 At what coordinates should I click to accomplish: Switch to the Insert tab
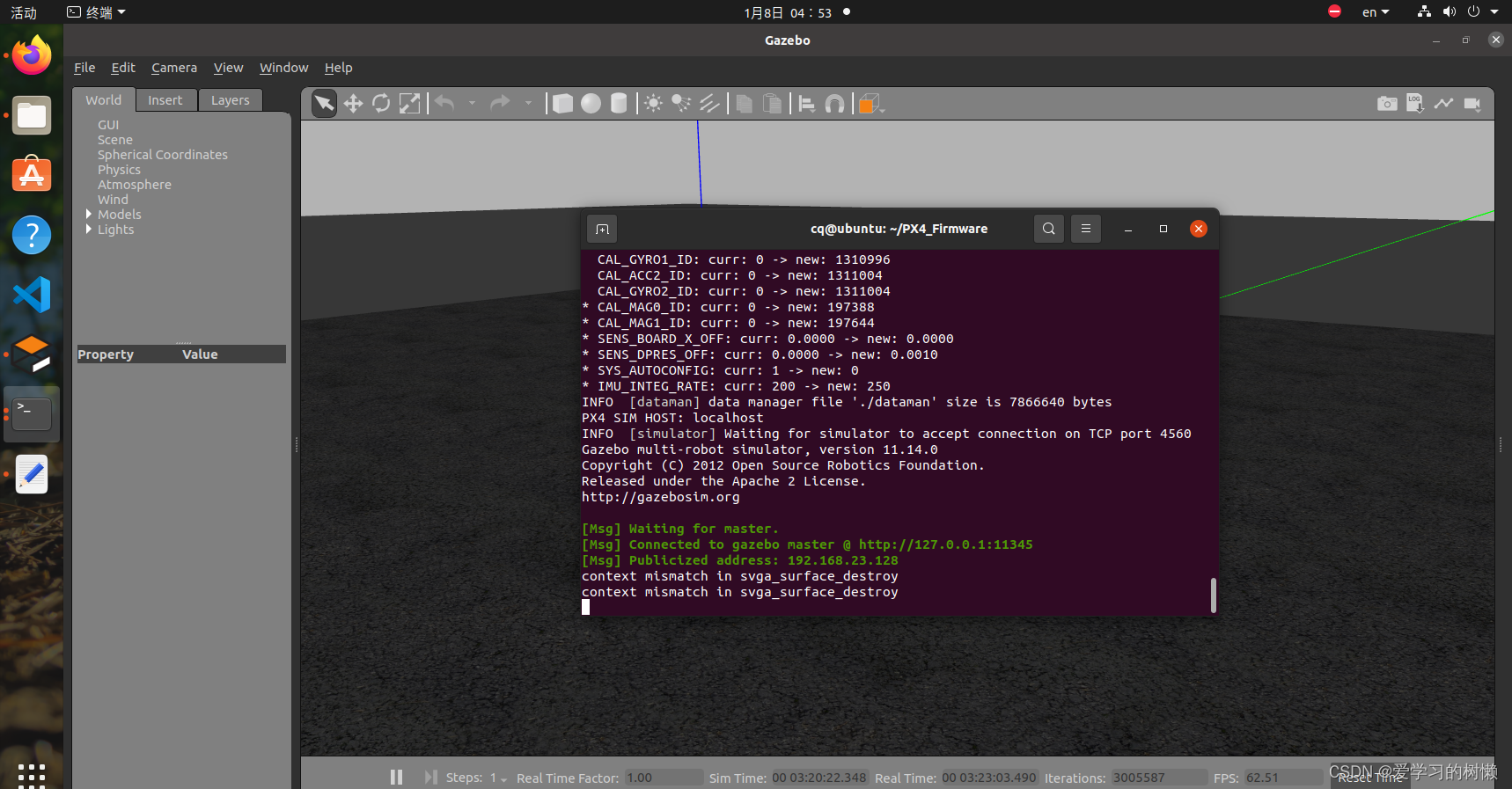tap(165, 100)
